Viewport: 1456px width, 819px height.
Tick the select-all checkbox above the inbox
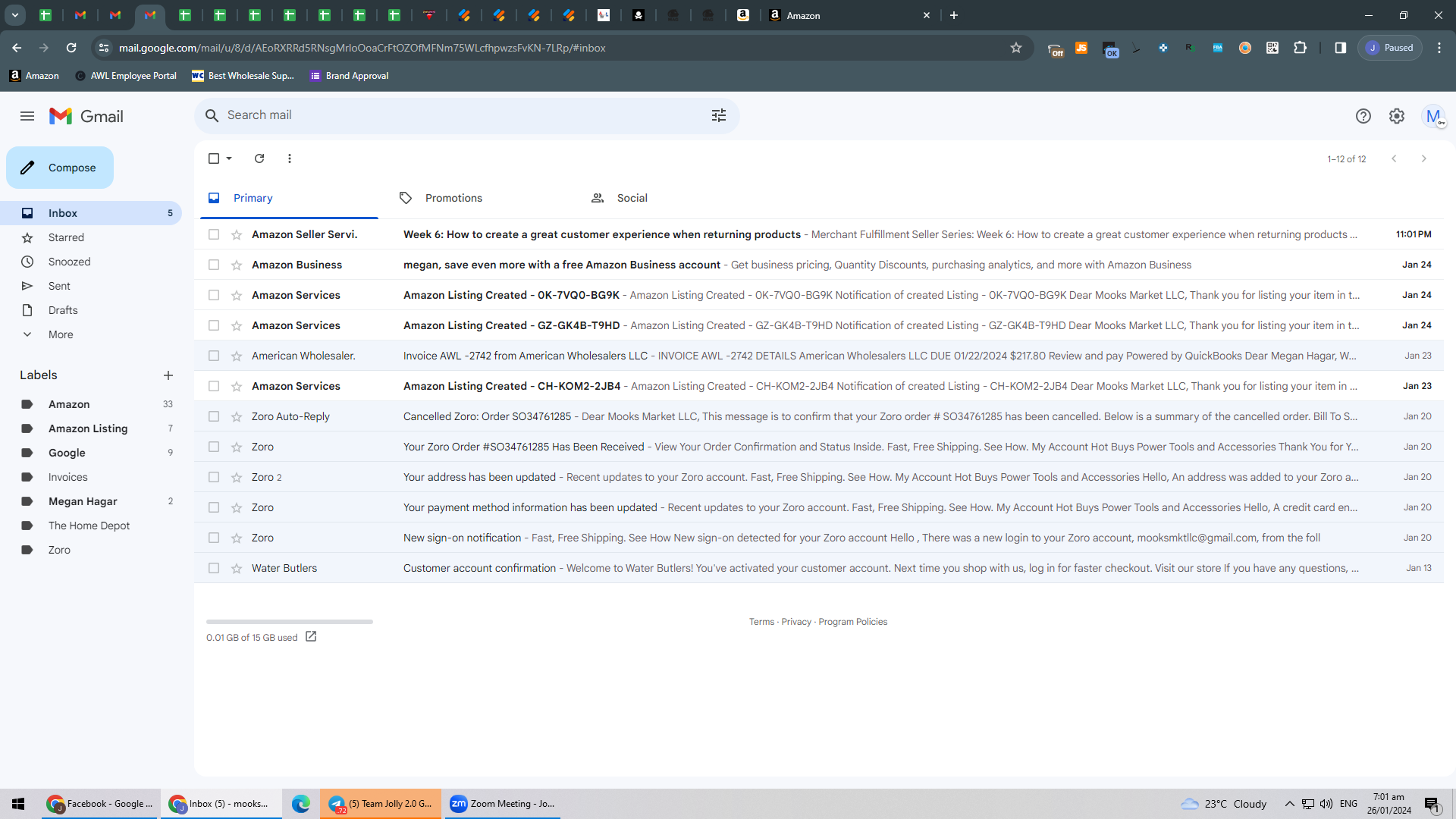click(x=214, y=158)
